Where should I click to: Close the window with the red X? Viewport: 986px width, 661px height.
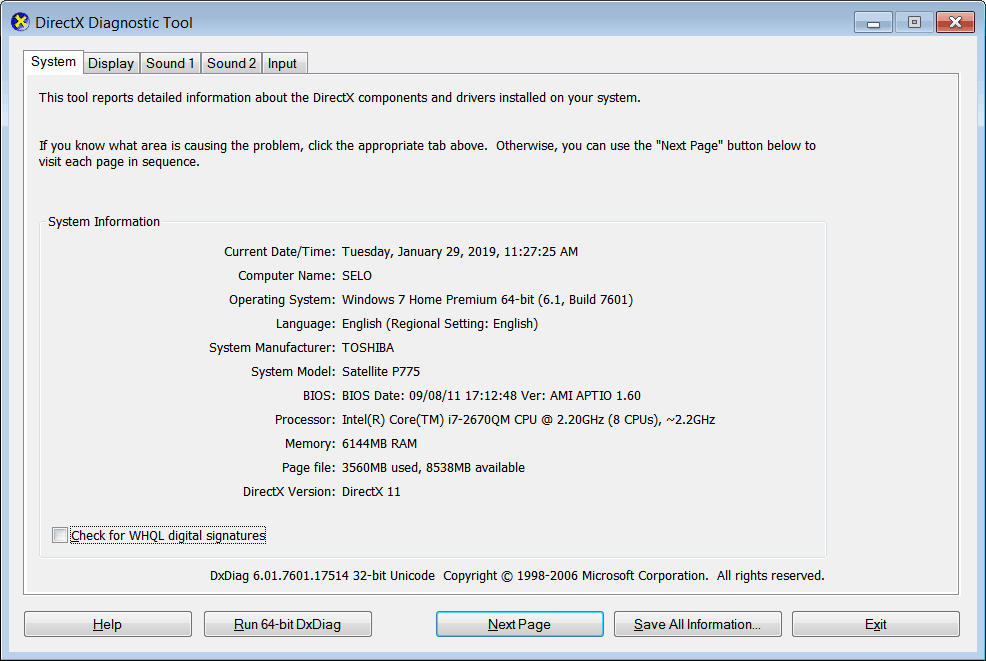coord(955,23)
